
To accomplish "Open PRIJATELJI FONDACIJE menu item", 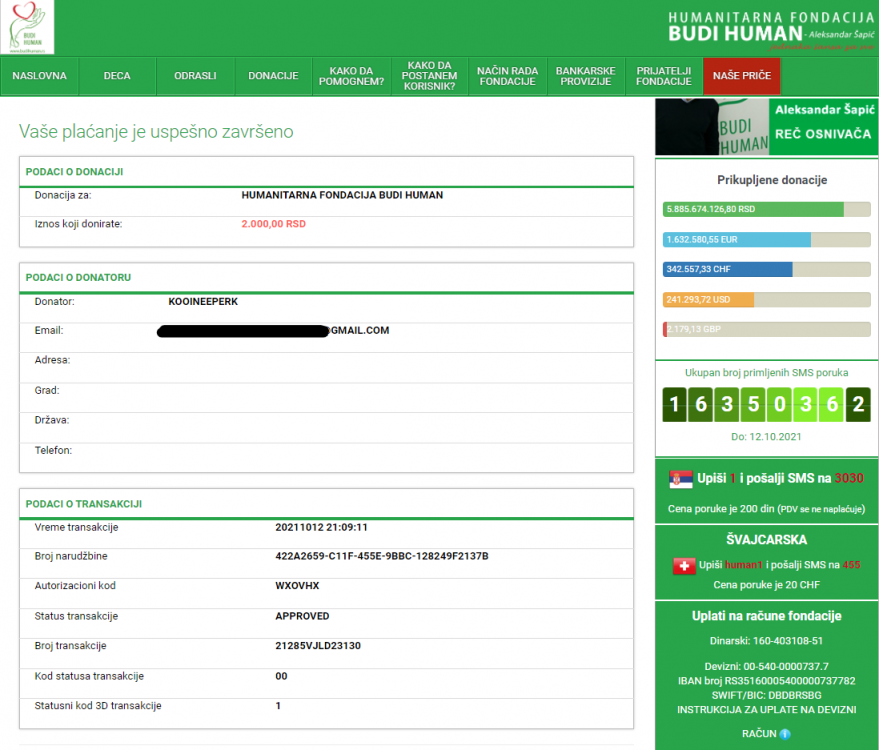I will (x=663, y=76).
